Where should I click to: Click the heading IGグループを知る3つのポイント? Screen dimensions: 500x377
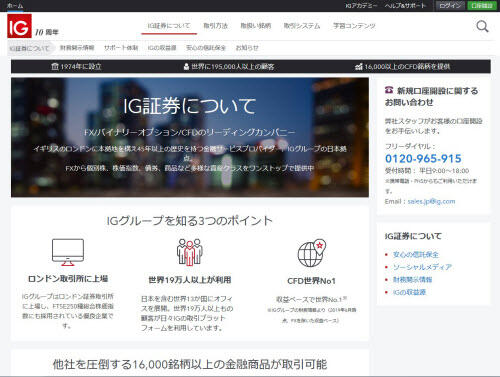(190, 221)
